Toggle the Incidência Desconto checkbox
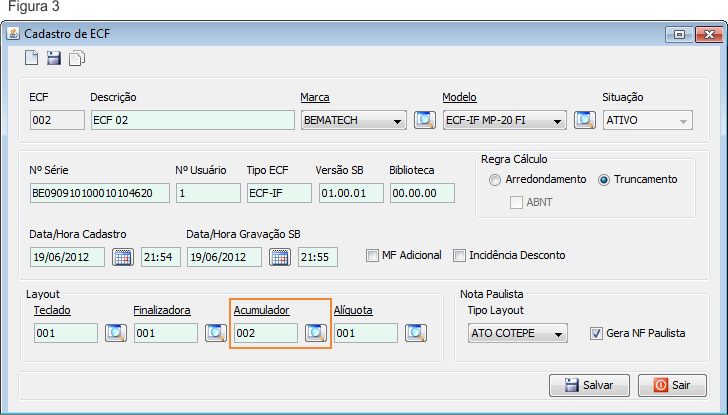 461,255
